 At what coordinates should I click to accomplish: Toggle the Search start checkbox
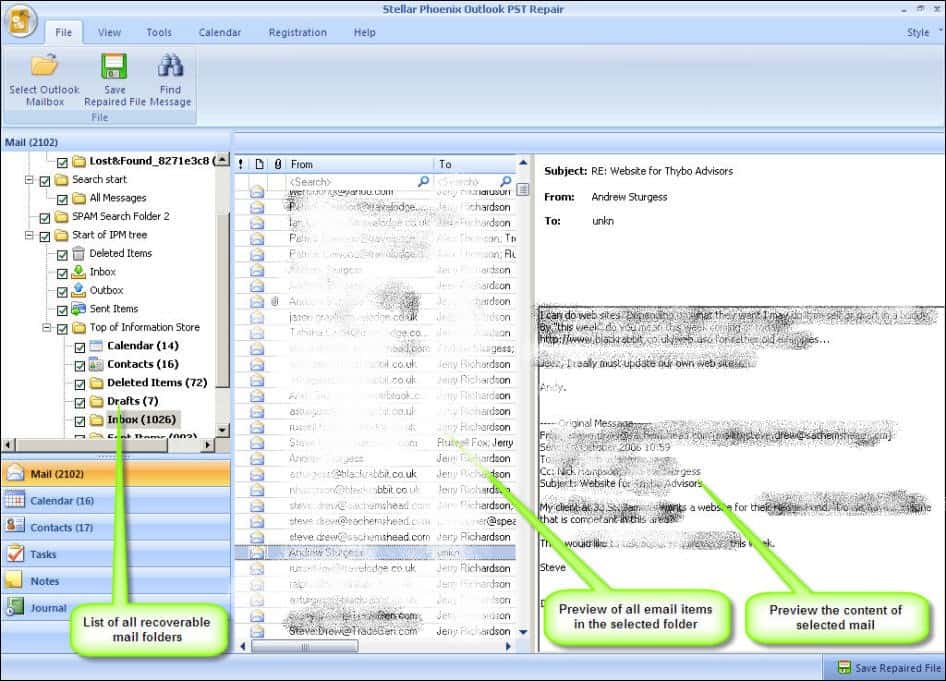coord(45,181)
